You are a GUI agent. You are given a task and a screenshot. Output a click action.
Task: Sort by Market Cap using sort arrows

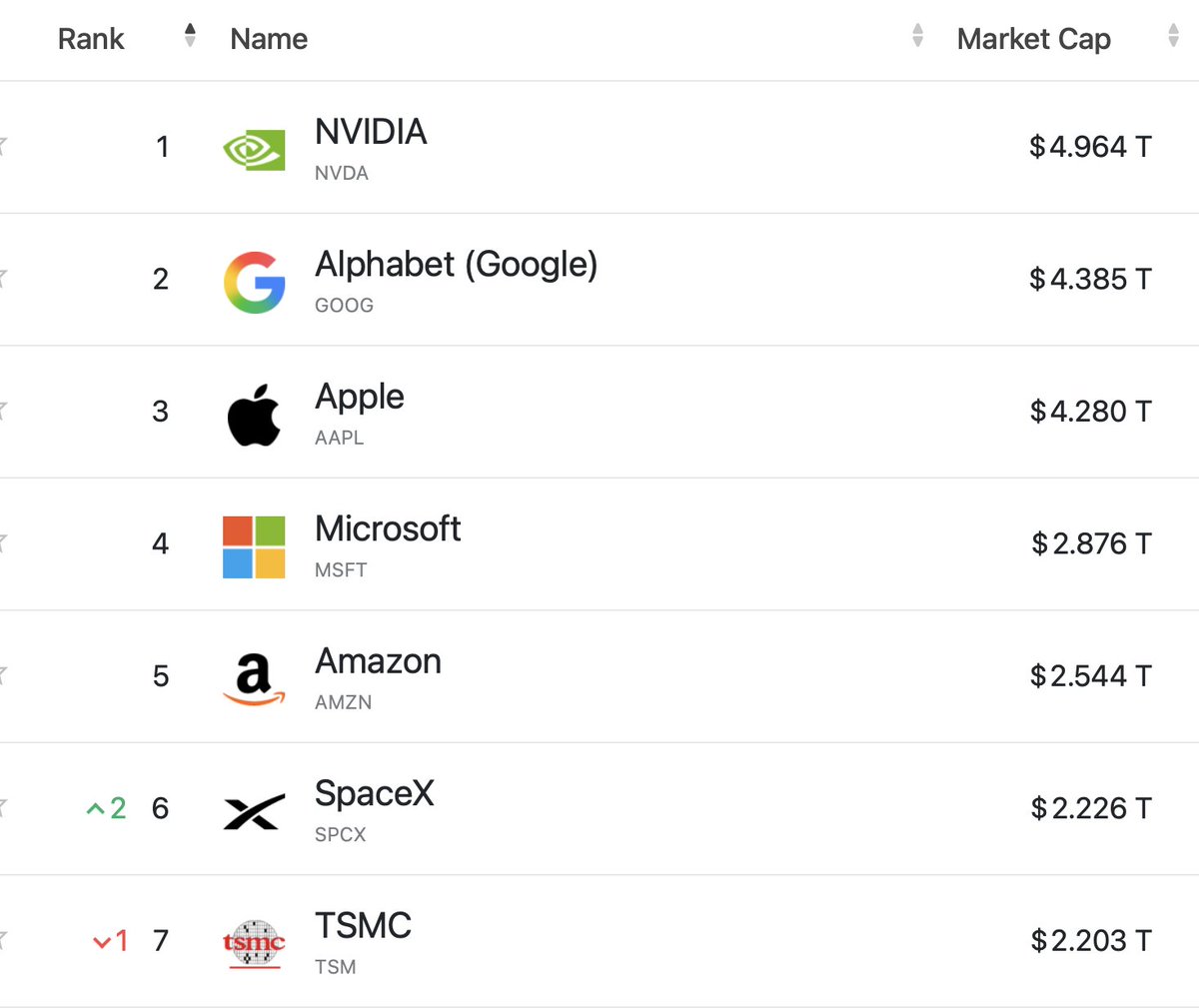(x=1173, y=36)
